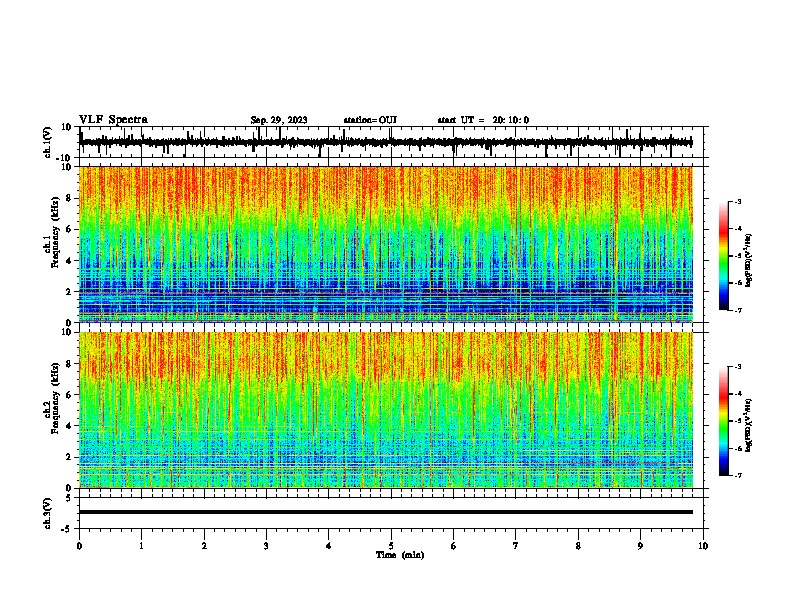Select the "Sep. 29, 2023" date text
This screenshot has height=612, width=792.
pyautogui.click(x=279, y=120)
